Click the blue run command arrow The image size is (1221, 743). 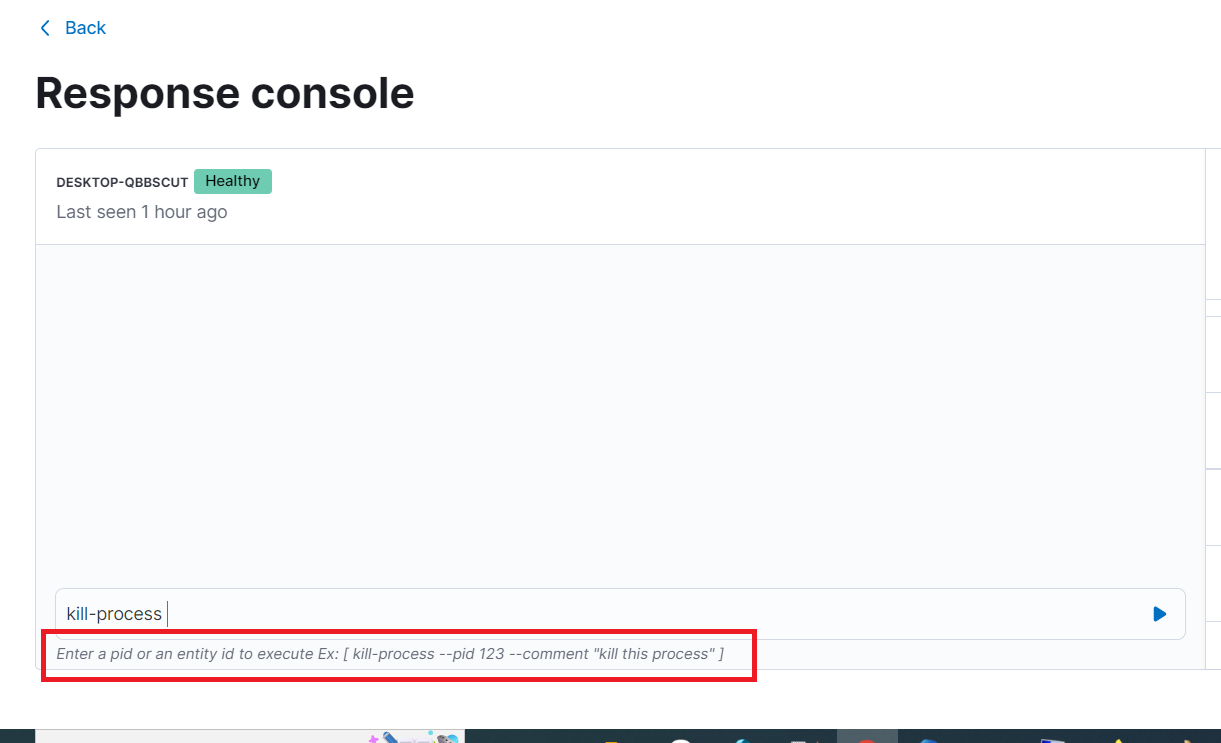click(1159, 613)
